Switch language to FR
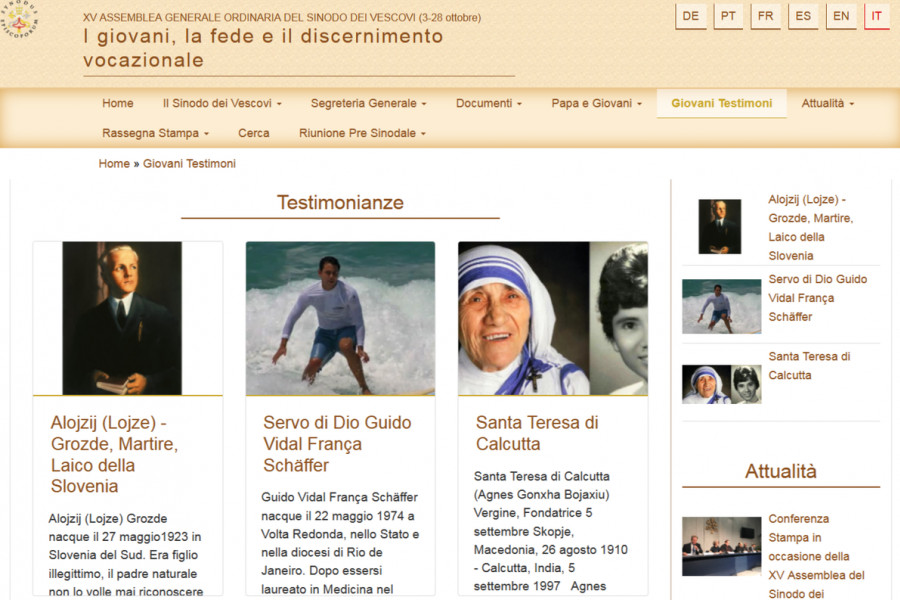This screenshot has height=600, width=900. [765, 16]
